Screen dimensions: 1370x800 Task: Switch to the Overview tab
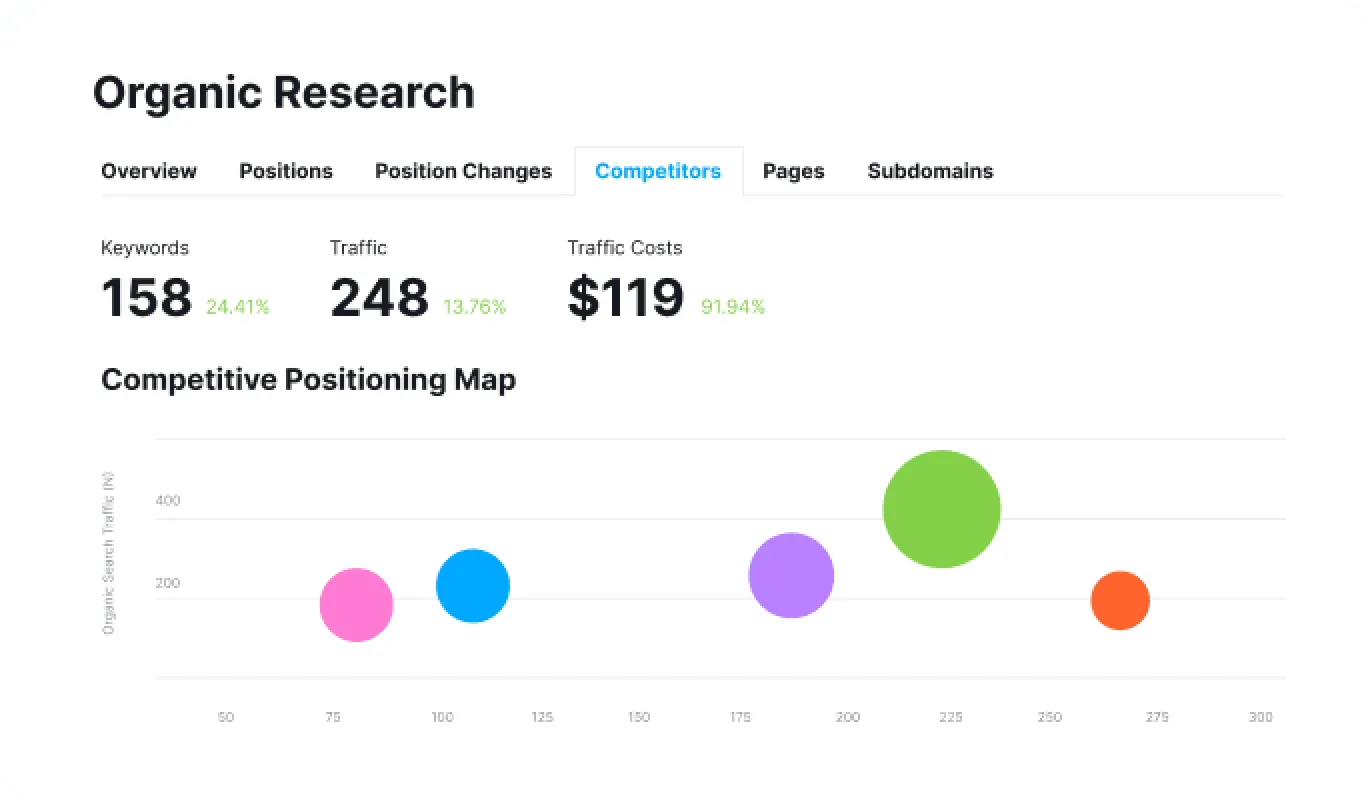(149, 171)
